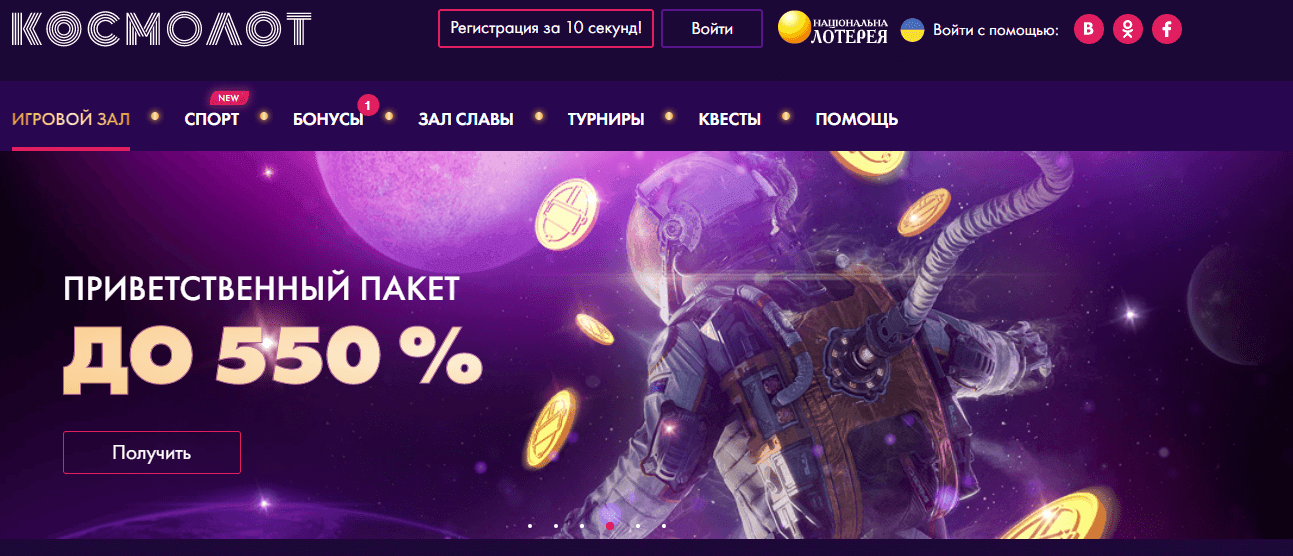Log in using the Facebook icon
The image size is (1293, 556).
point(1167,29)
